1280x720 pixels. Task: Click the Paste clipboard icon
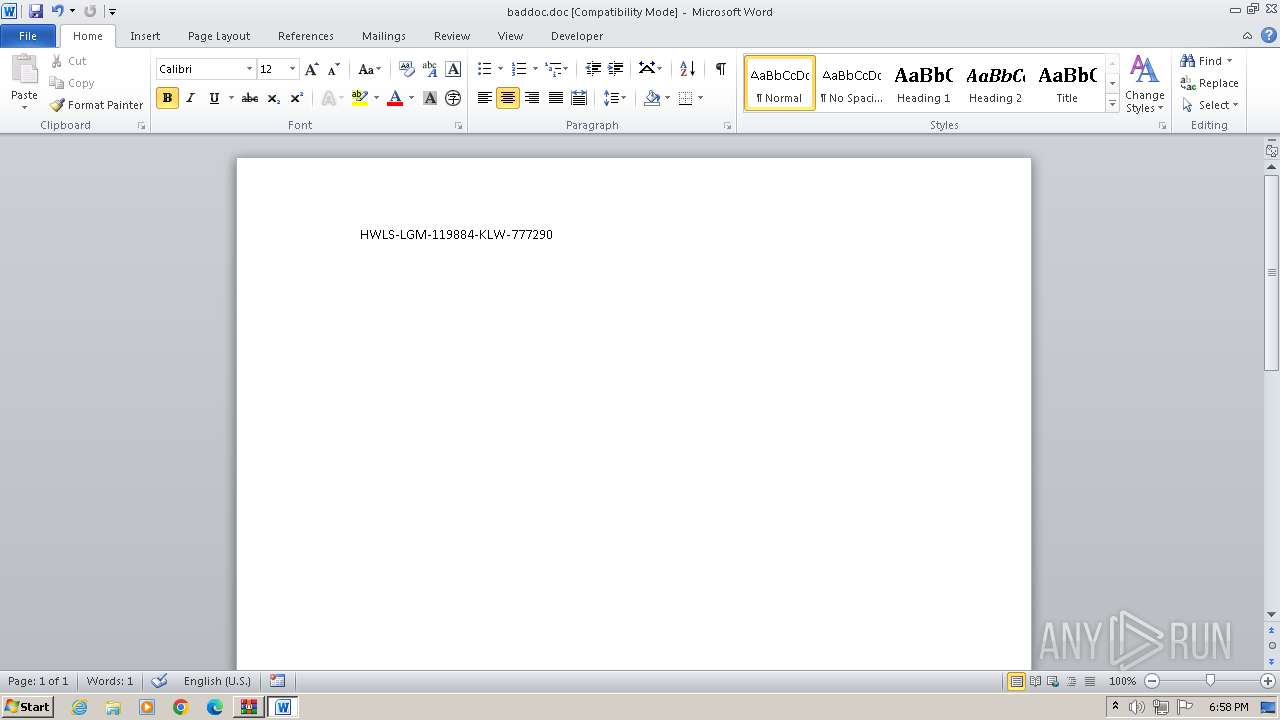click(x=24, y=71)
